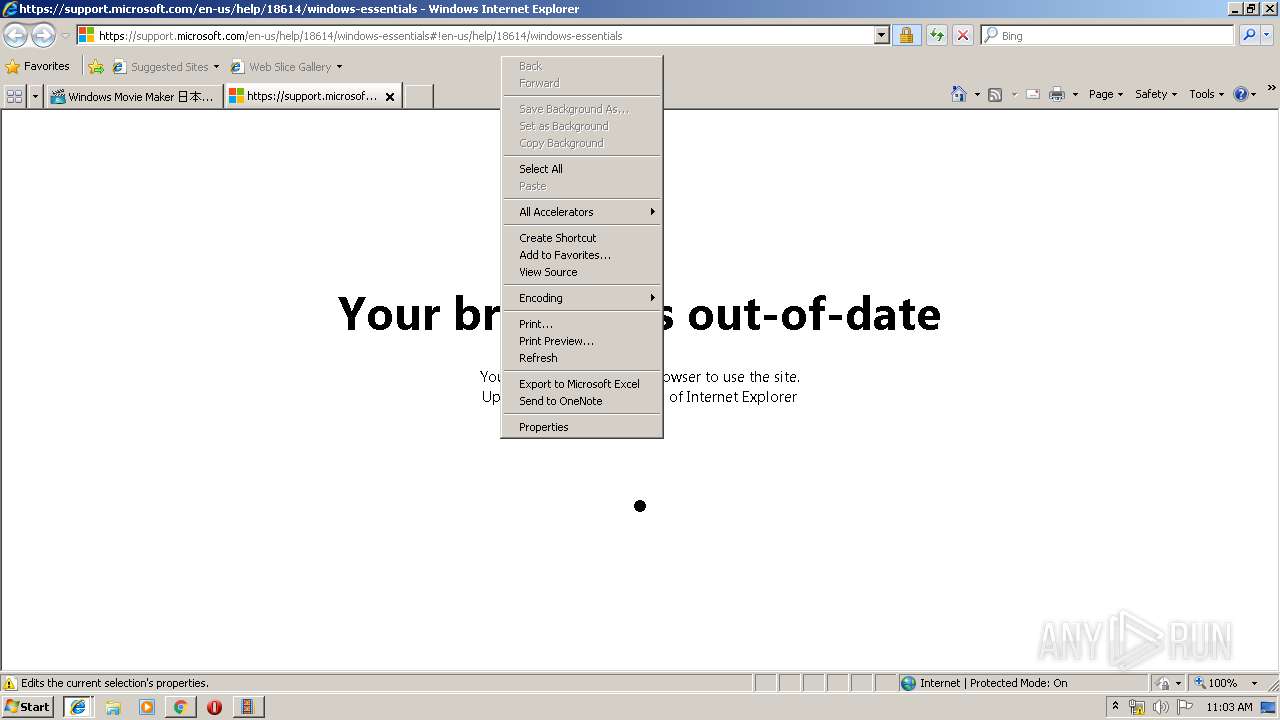Image resolution: width=1280 pixels, height=720 pixels.
Task: Open the Page menu dropdown
Action: 1106,94
